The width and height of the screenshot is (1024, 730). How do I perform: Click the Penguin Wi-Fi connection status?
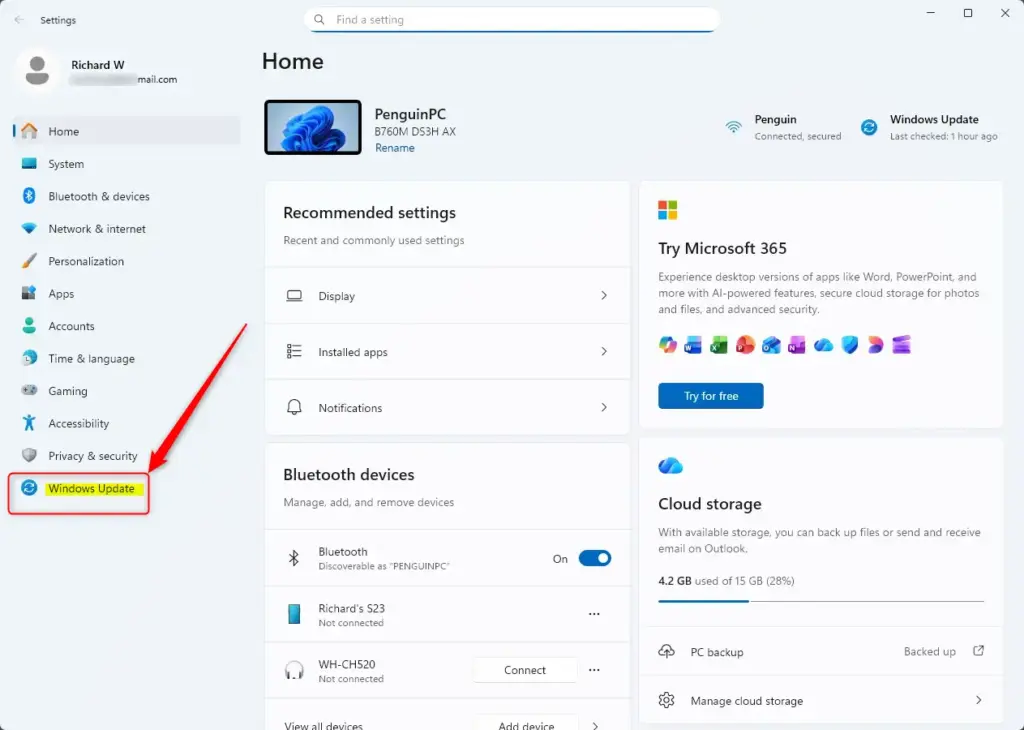point(783,127)
